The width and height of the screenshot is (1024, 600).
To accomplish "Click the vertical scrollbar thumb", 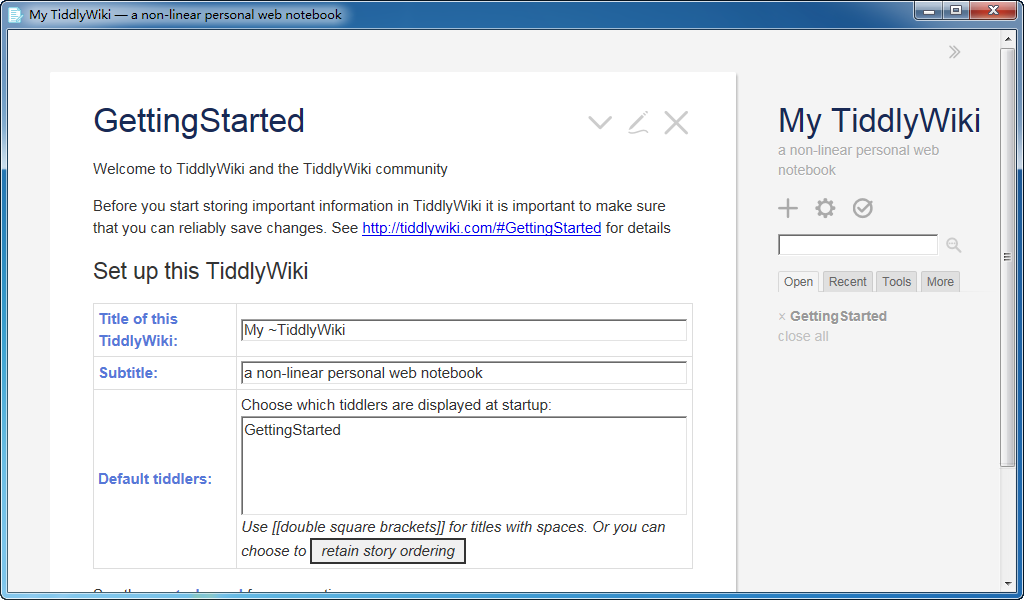I will click(x=1007, y=257).
